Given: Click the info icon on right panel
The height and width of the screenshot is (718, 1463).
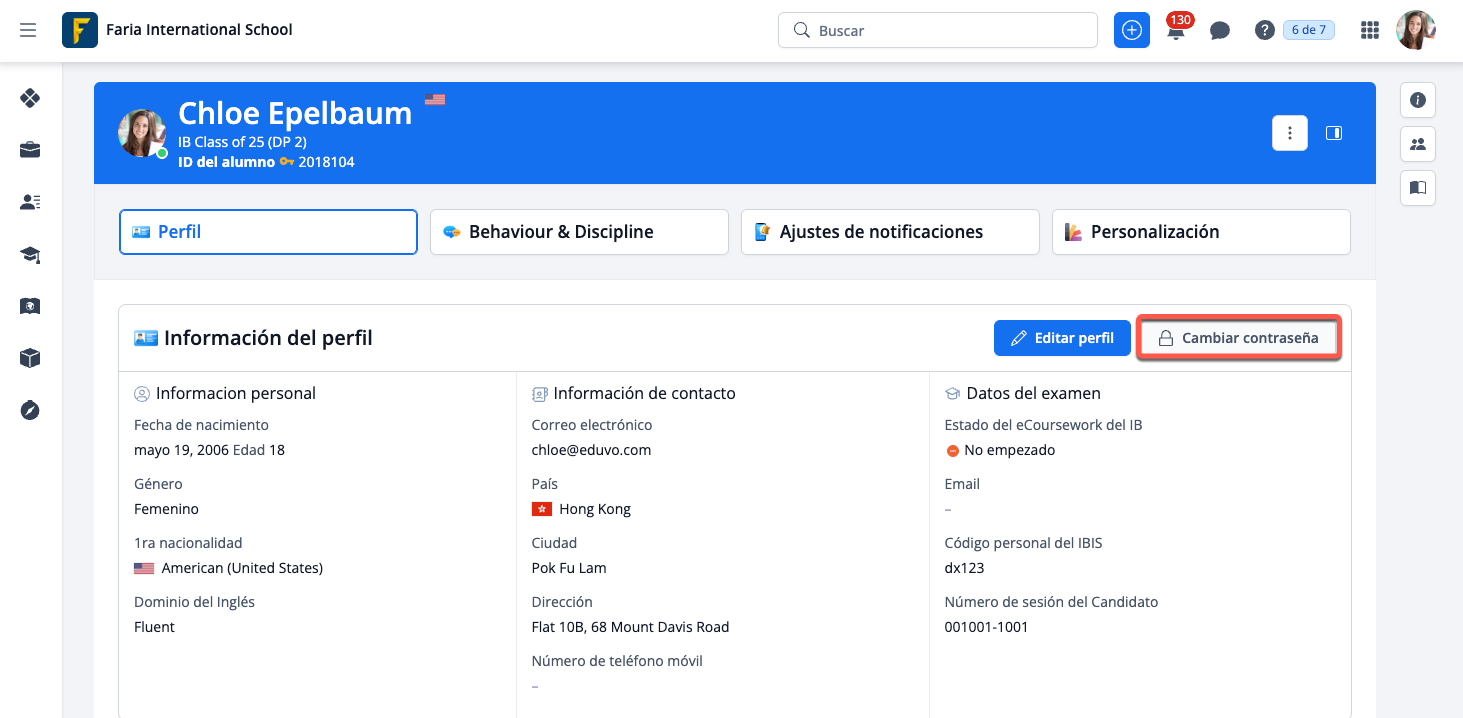Looking at the screenshot, I should click(x=1418, y=100).
